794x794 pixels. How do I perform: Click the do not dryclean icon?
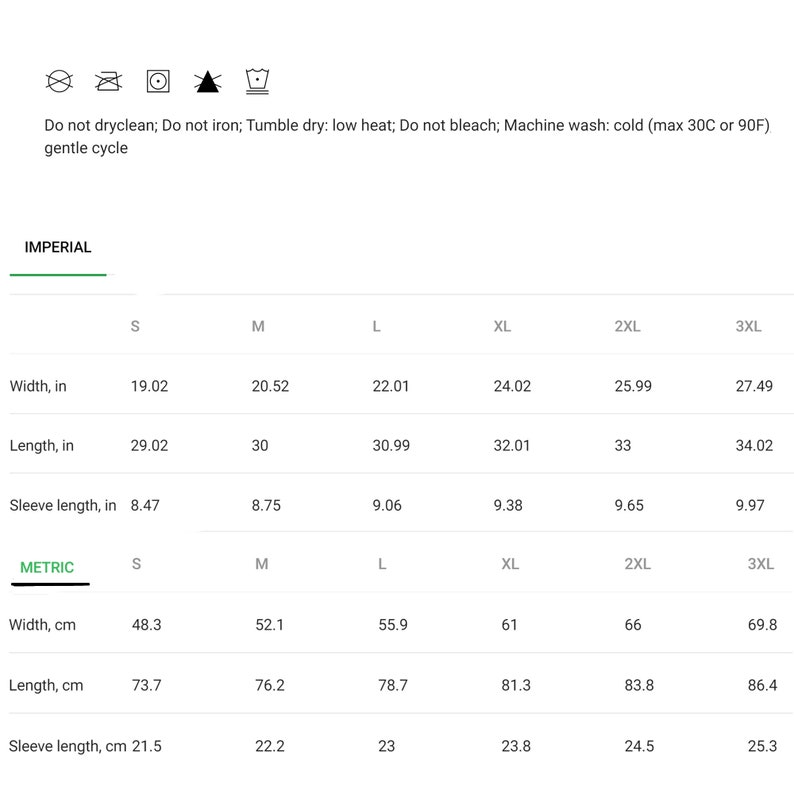(x=59, y=81)
